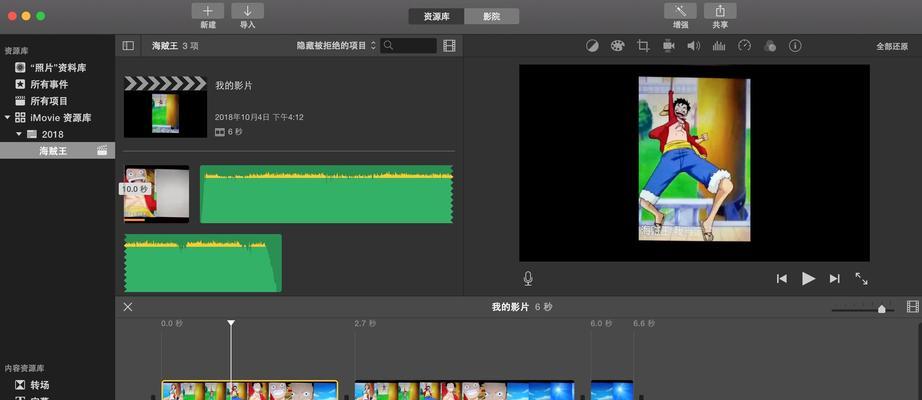Switch to the 资源库 tab
922x400 pixels.
pyautogui.click(x=436, y=16)
